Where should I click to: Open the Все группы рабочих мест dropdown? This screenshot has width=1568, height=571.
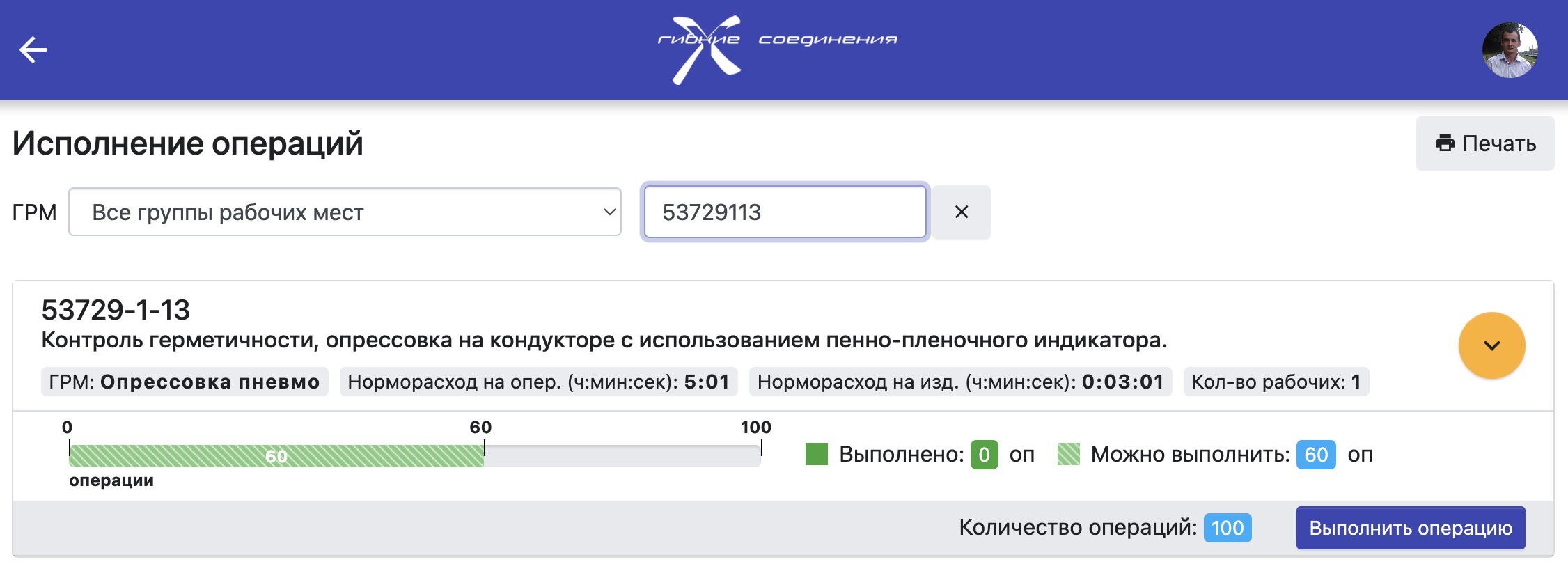[x=344, y=212]
